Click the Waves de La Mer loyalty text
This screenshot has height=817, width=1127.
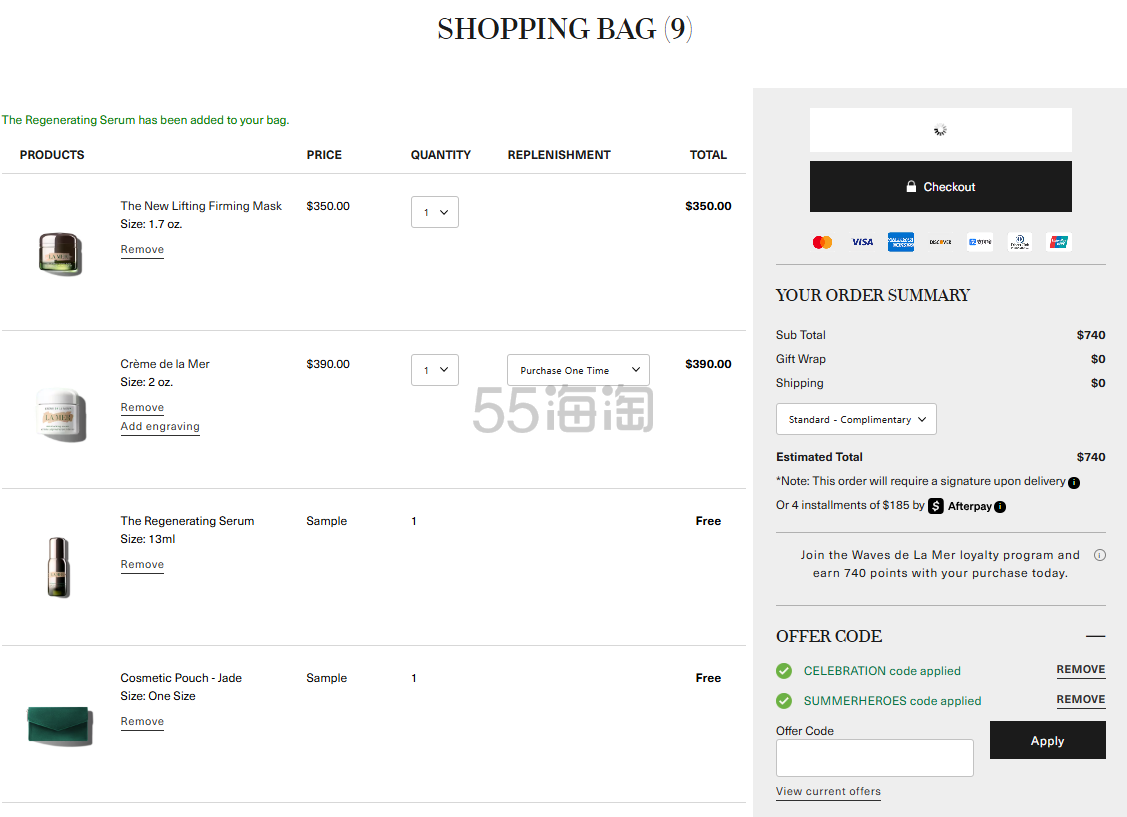940,564
